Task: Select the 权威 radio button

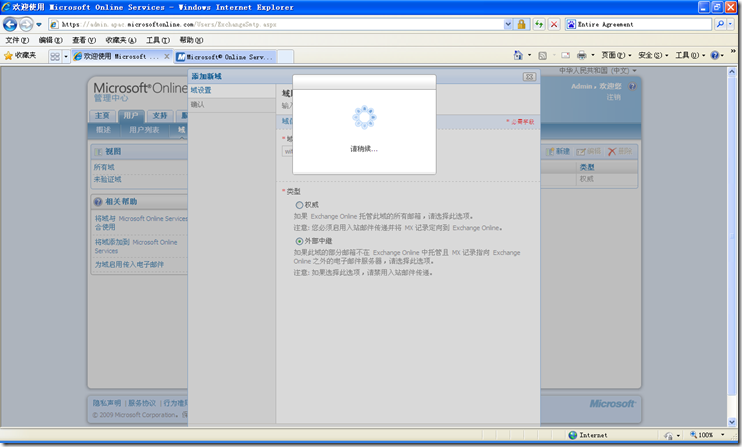Action: point(299,205)
